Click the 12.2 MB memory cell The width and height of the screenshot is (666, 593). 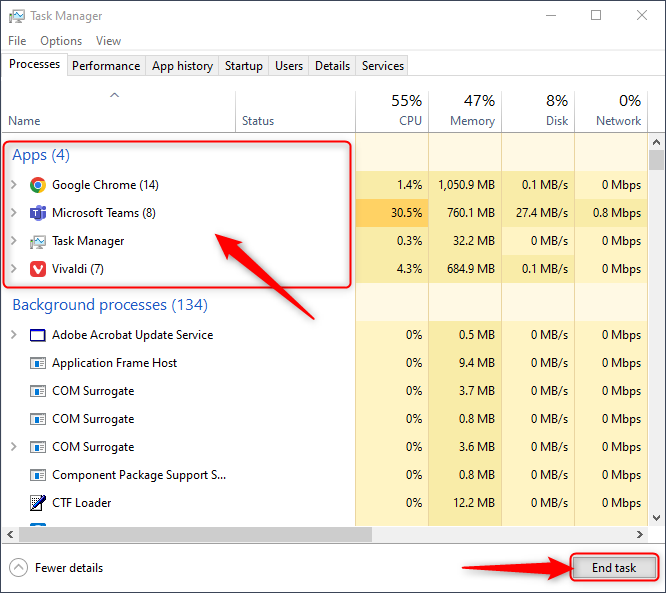coord(465,503)
